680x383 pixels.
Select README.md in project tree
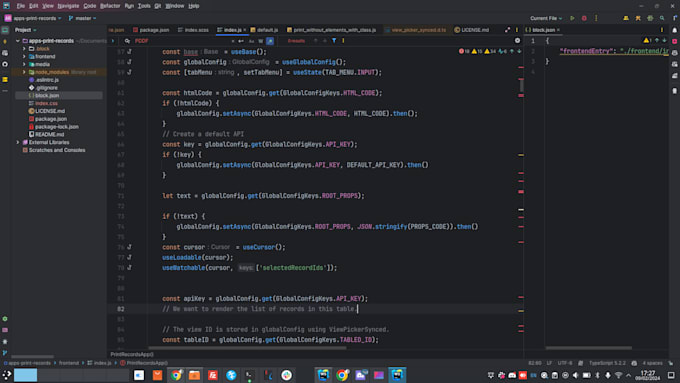pos(46,134)
